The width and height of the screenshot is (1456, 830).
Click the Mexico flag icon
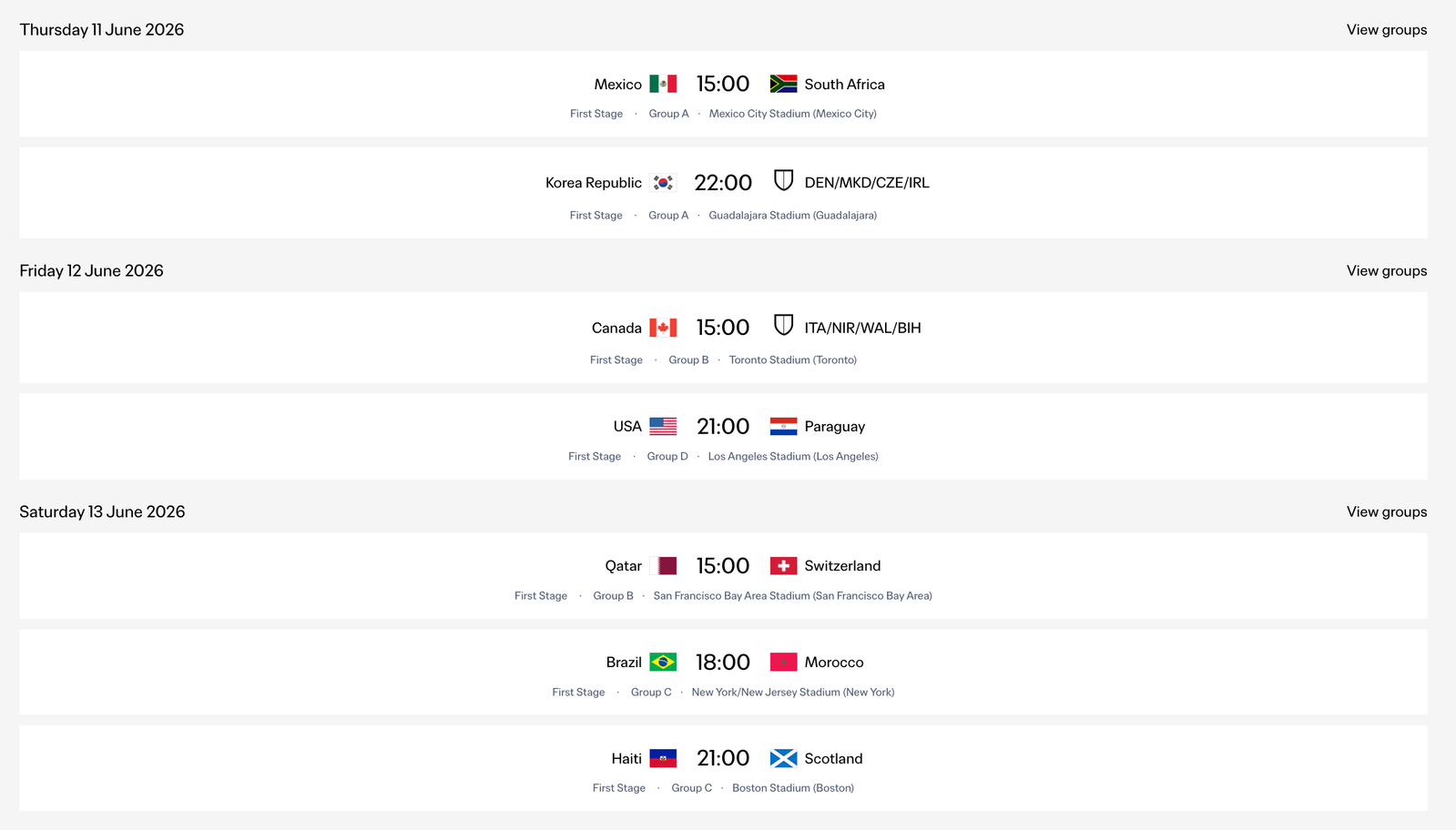(x=663, y=85)
